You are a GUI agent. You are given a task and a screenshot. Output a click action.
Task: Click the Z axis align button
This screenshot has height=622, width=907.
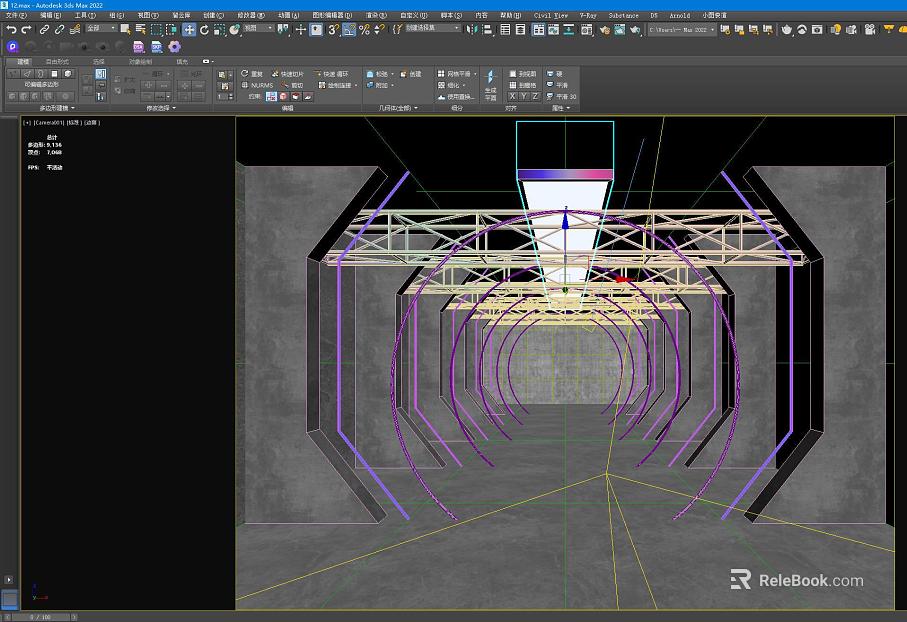(534, 97)
